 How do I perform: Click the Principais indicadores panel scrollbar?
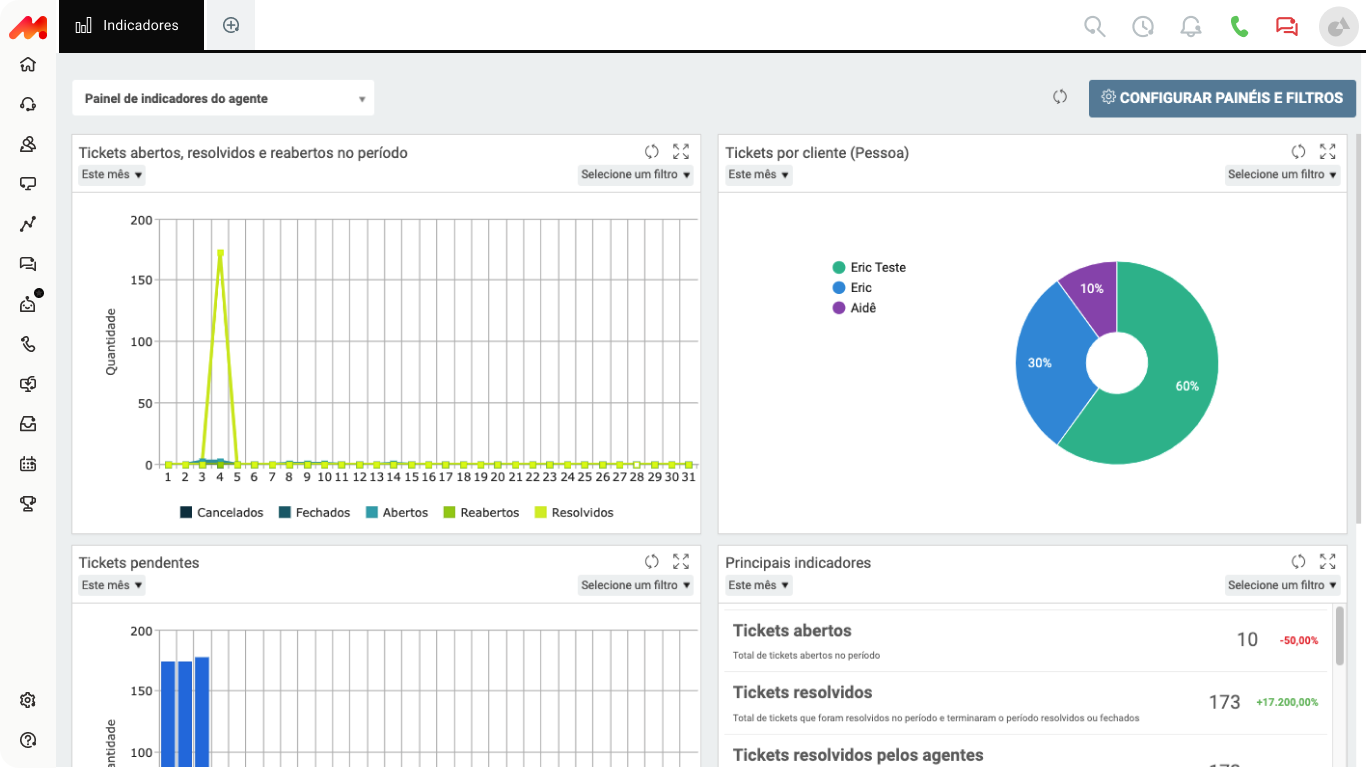[1339, 637]
